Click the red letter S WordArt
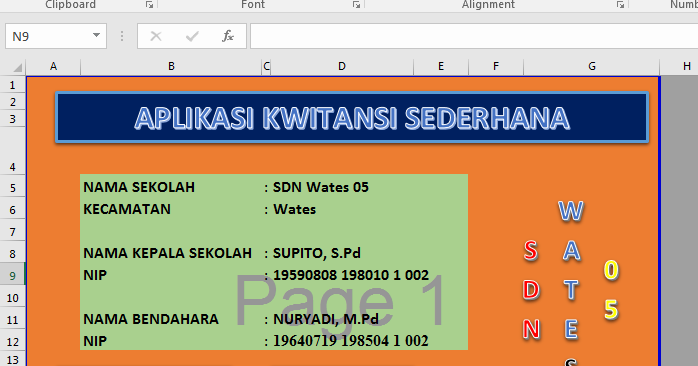 pos(531,251)
